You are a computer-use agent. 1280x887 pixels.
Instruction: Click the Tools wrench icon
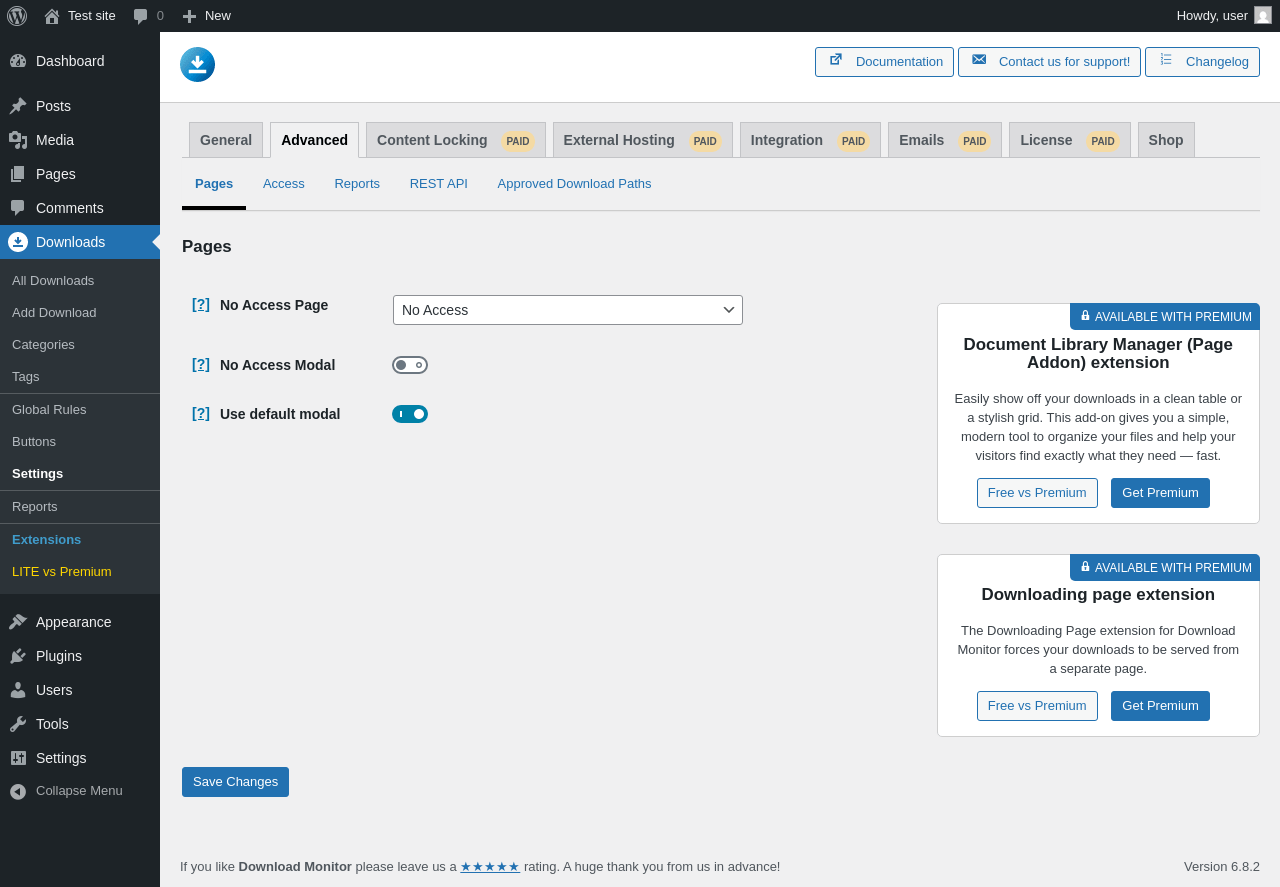pos(18,724)
